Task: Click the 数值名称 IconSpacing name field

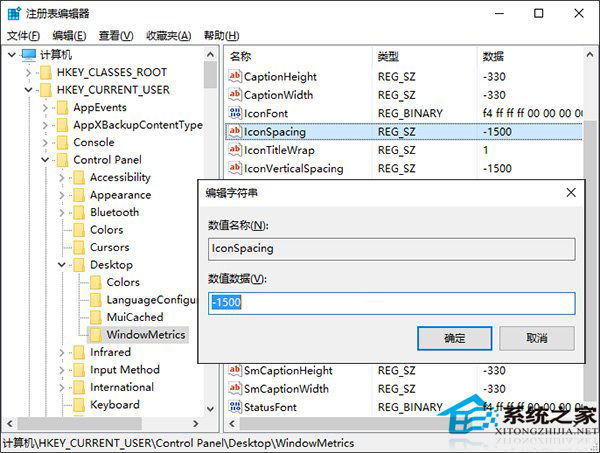Action: coord(391,249)
